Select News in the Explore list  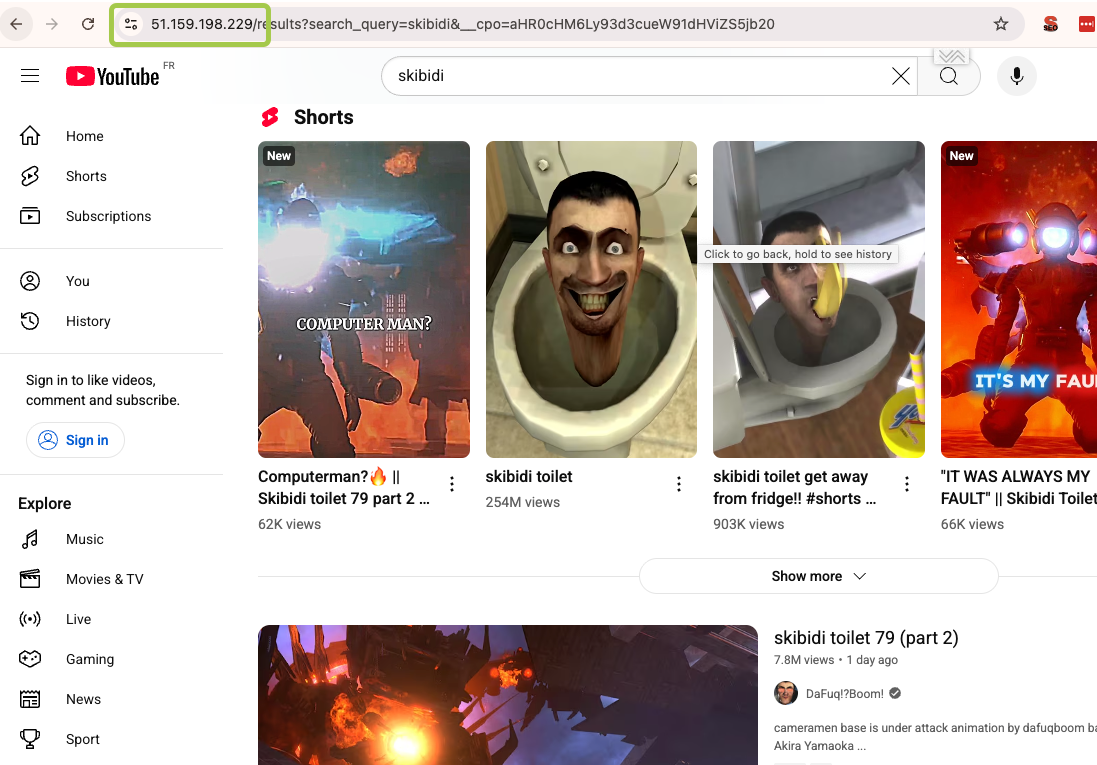click(83, 699)
